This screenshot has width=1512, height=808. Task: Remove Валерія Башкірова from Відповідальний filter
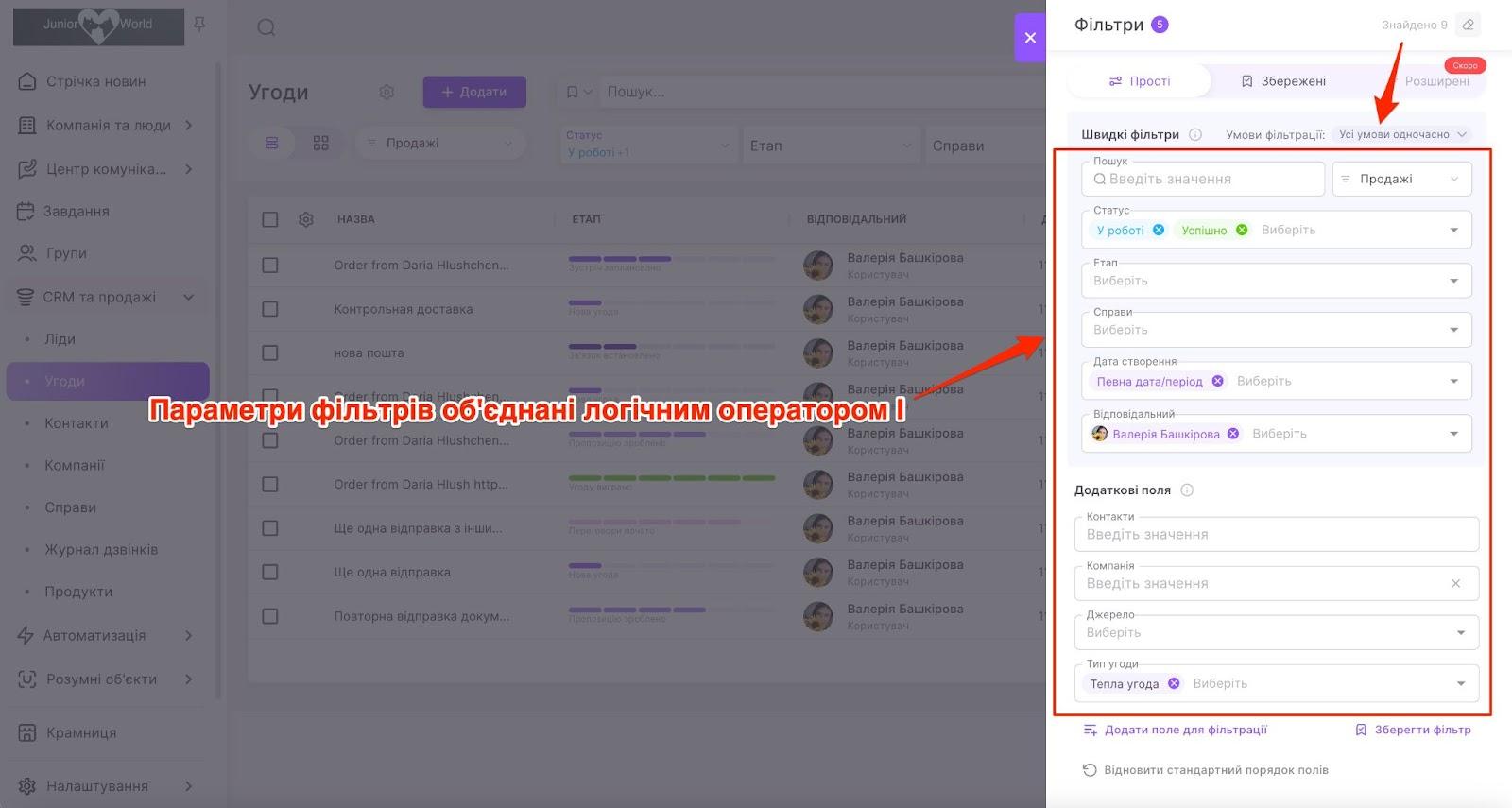pos(1233,434)
